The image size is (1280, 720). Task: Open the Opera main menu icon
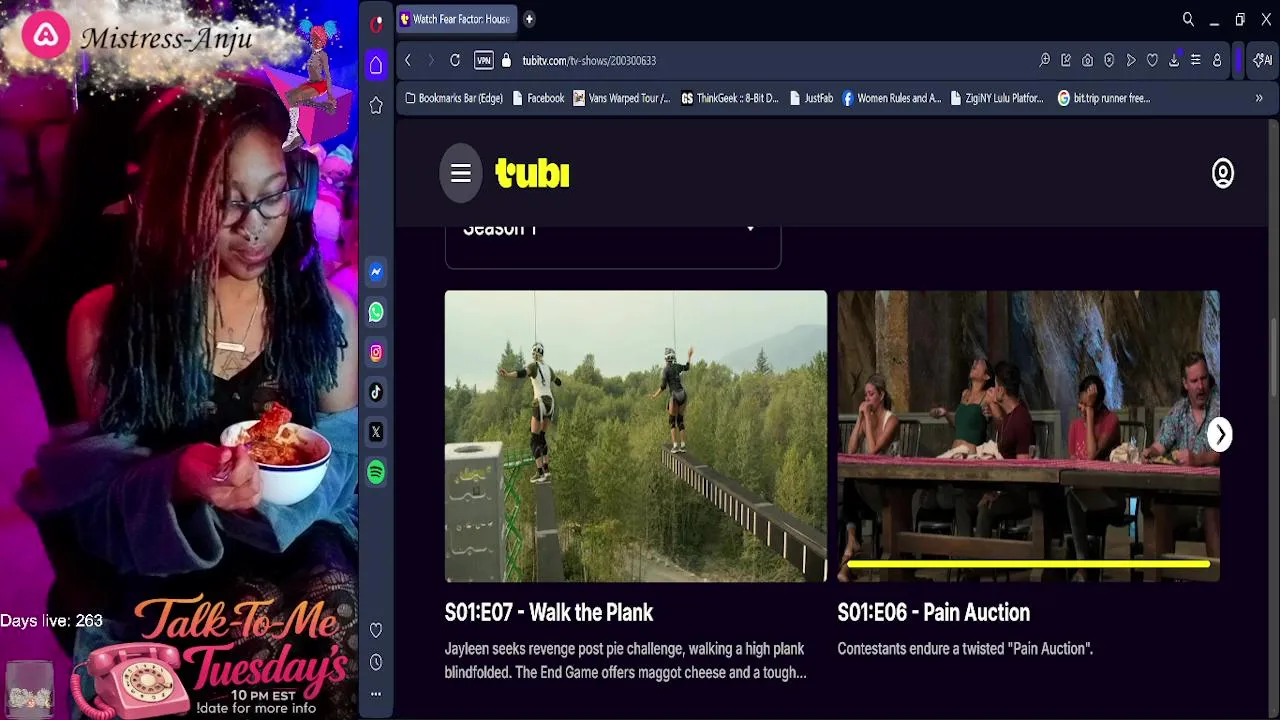tap(376, 24)
